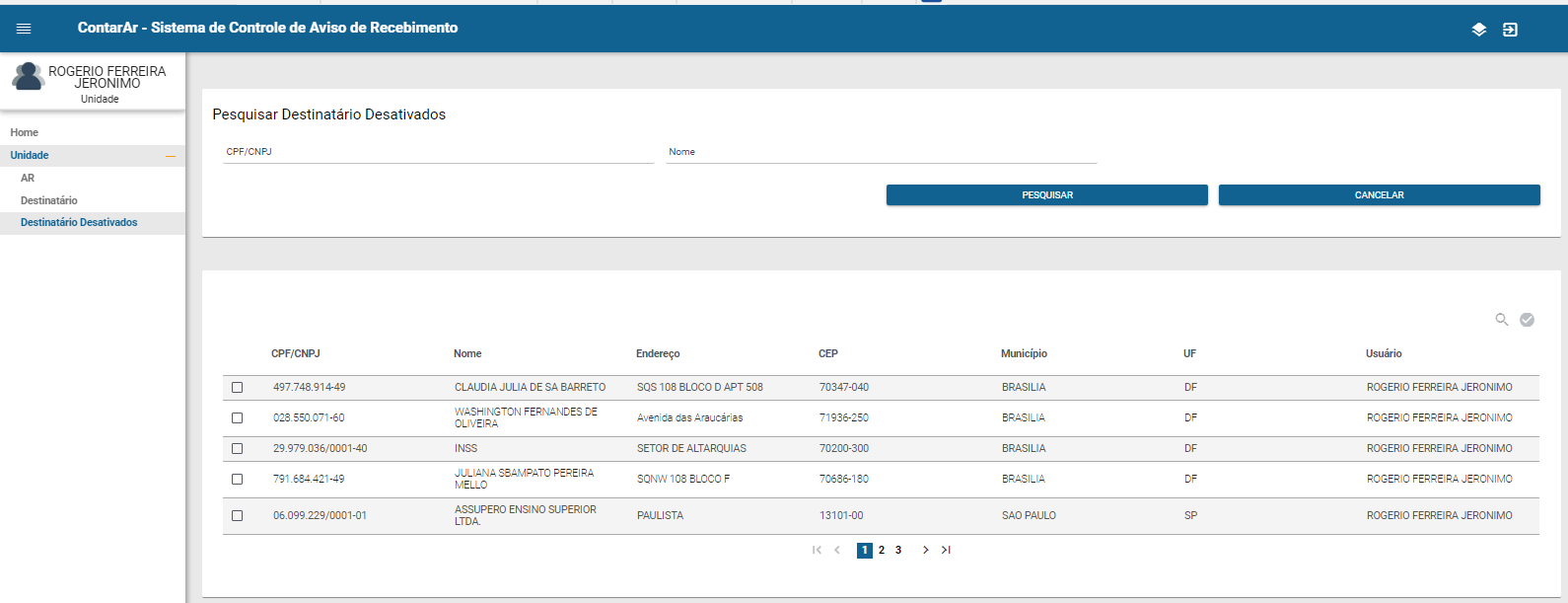This screenshot has height=603, width=1568.
Task: Click the Pesquisar Destinatário Desativados heading
Action: click(329, 114)
